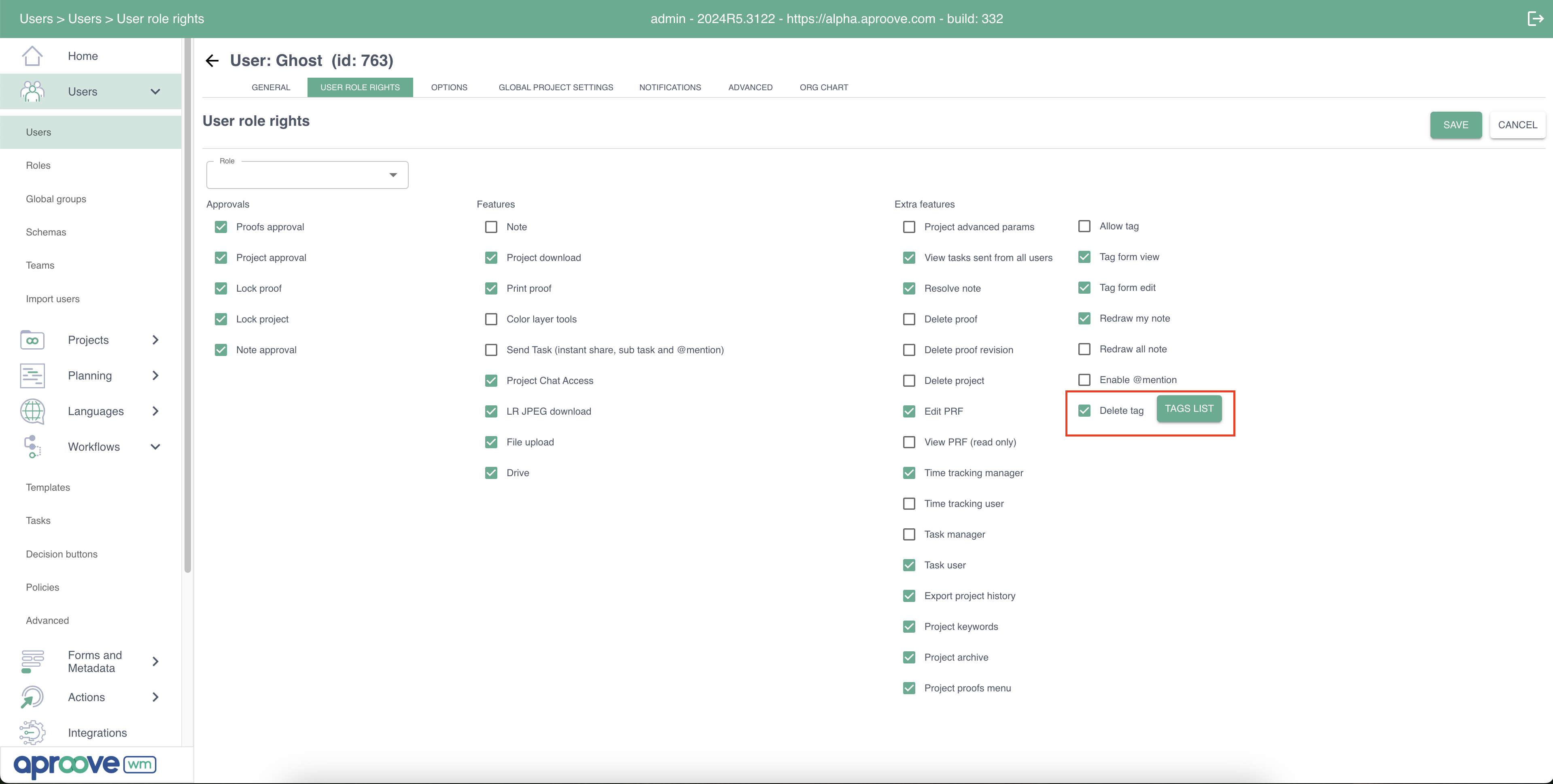
Task: Click the Integrations gear icon
Action: tap(32, 732)
